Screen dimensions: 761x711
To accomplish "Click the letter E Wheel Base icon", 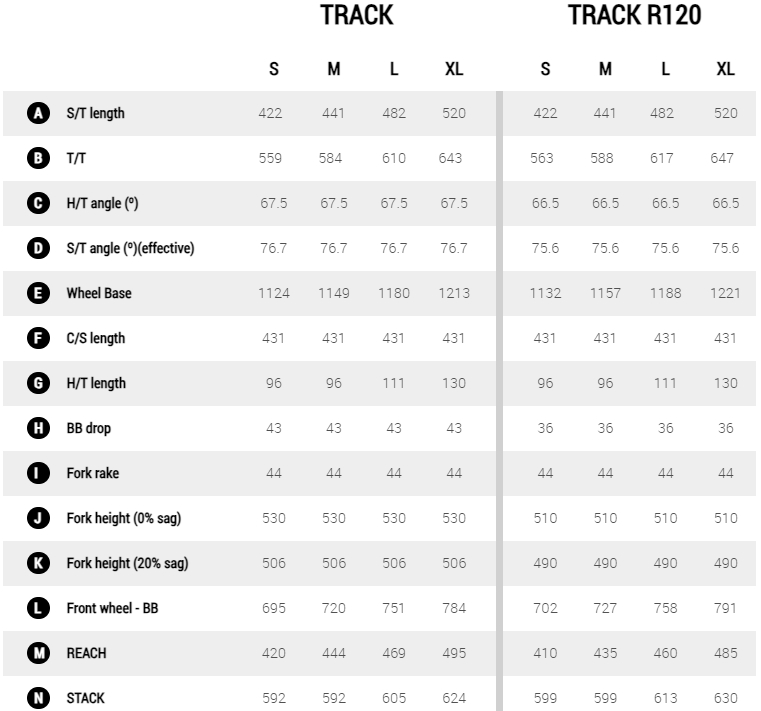I will tap(38, 293).
